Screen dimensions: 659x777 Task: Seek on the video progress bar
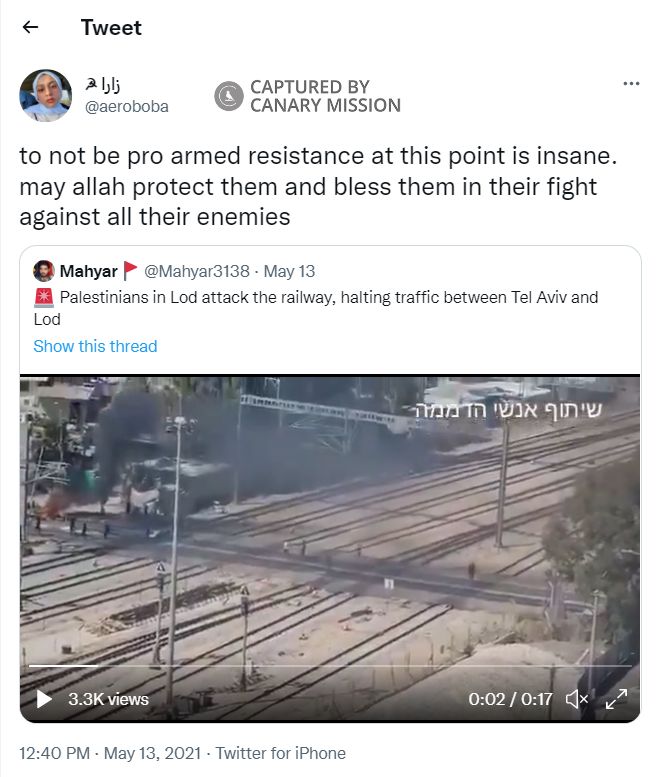pos(330,666)
